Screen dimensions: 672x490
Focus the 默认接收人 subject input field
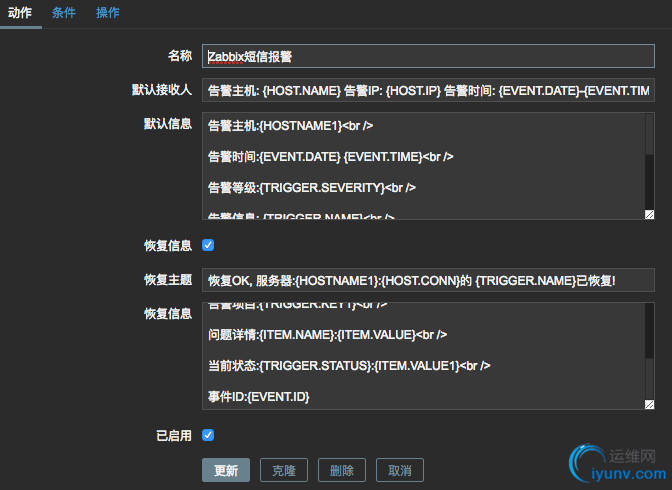(x=428, y=90)
